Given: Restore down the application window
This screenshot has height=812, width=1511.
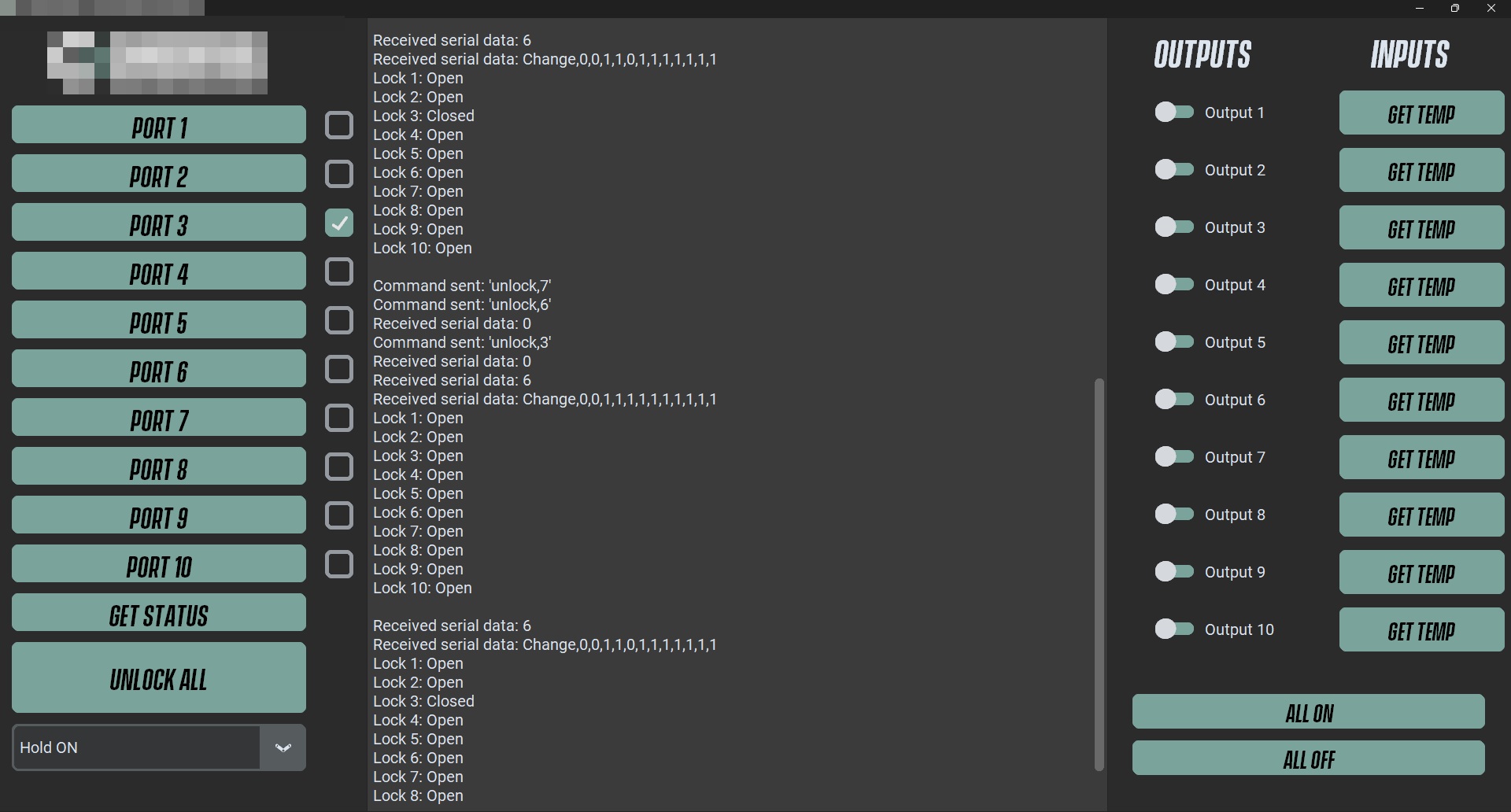Looking at the screenshot, I should (x=1455, y=8).
